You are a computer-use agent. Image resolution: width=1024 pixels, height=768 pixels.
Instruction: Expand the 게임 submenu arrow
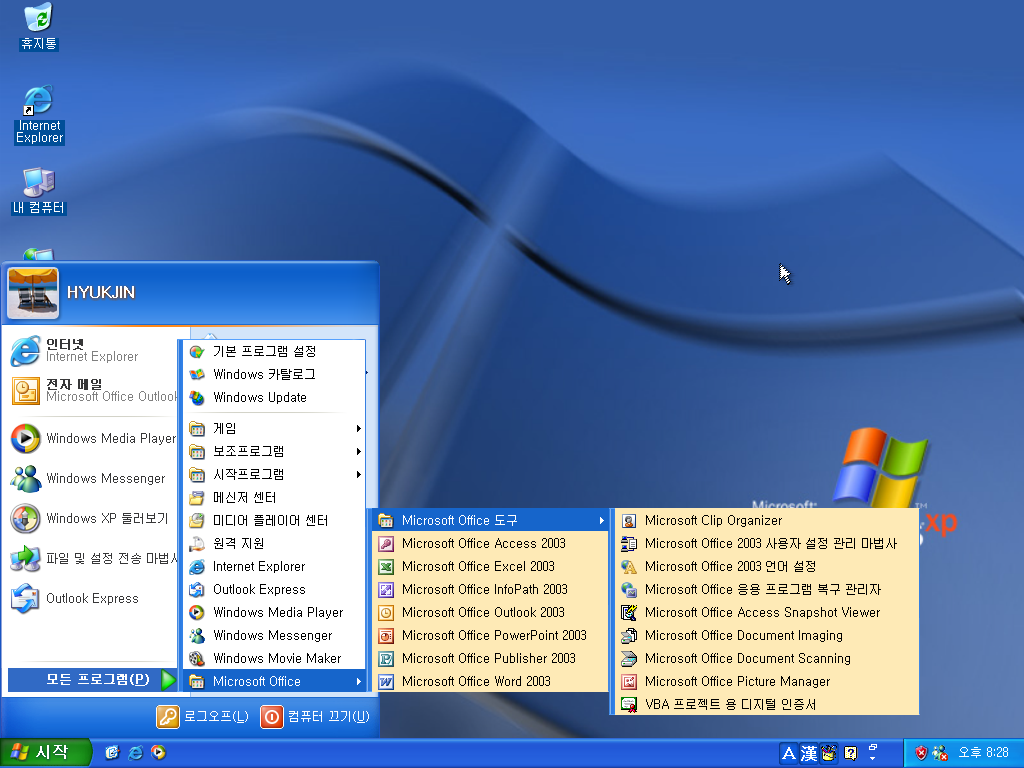[x=359, y=428]
